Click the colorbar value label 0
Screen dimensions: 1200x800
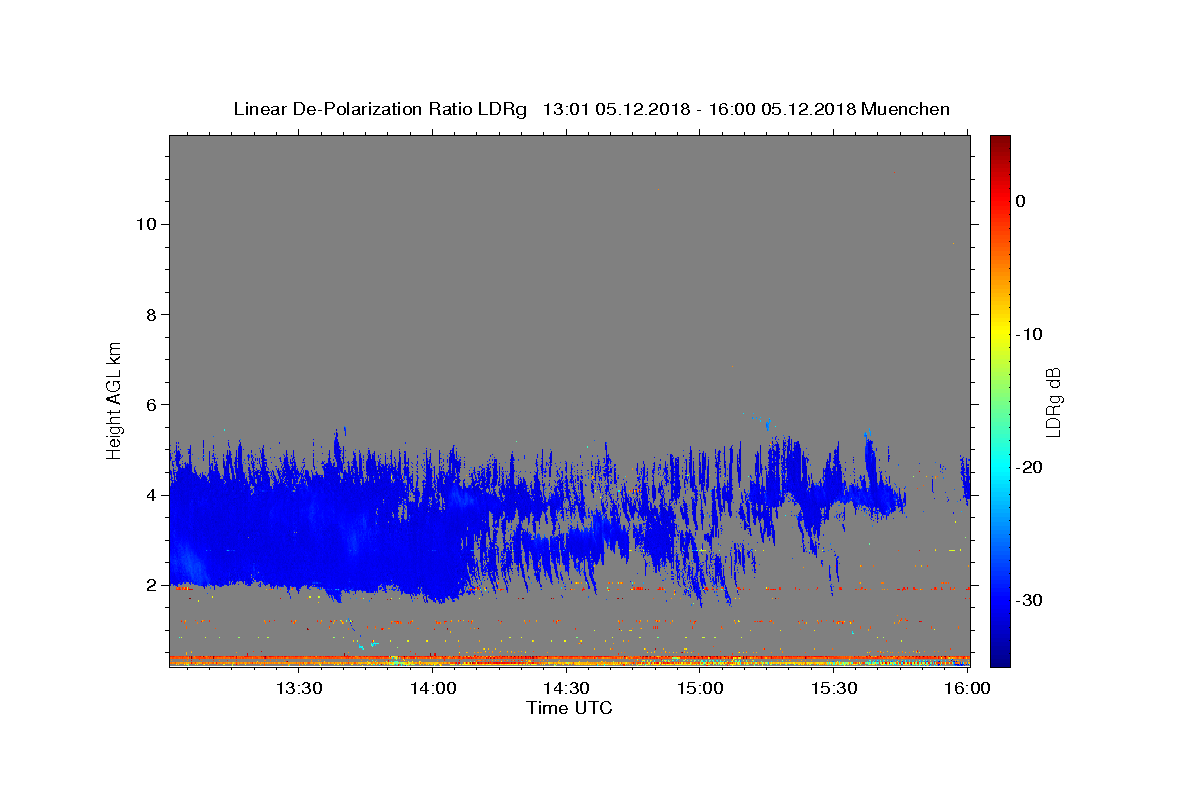1020,201
